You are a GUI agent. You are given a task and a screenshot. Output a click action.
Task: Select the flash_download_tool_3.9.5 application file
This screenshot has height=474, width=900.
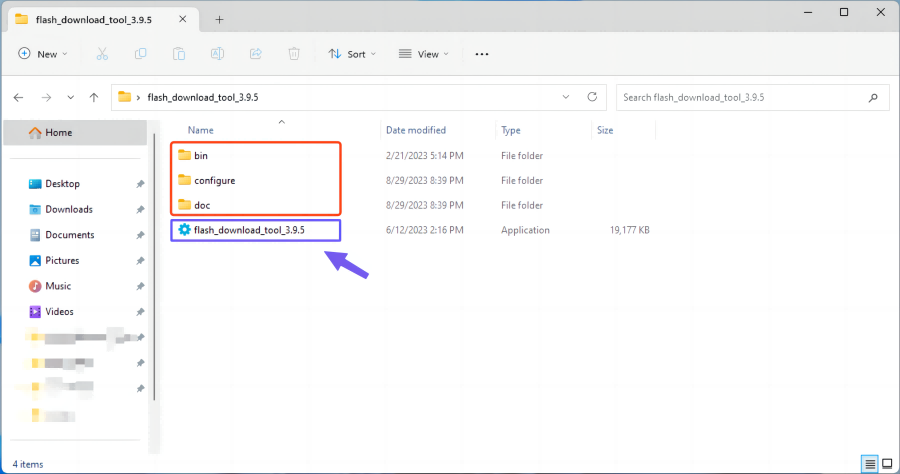(x=248, y=230)
